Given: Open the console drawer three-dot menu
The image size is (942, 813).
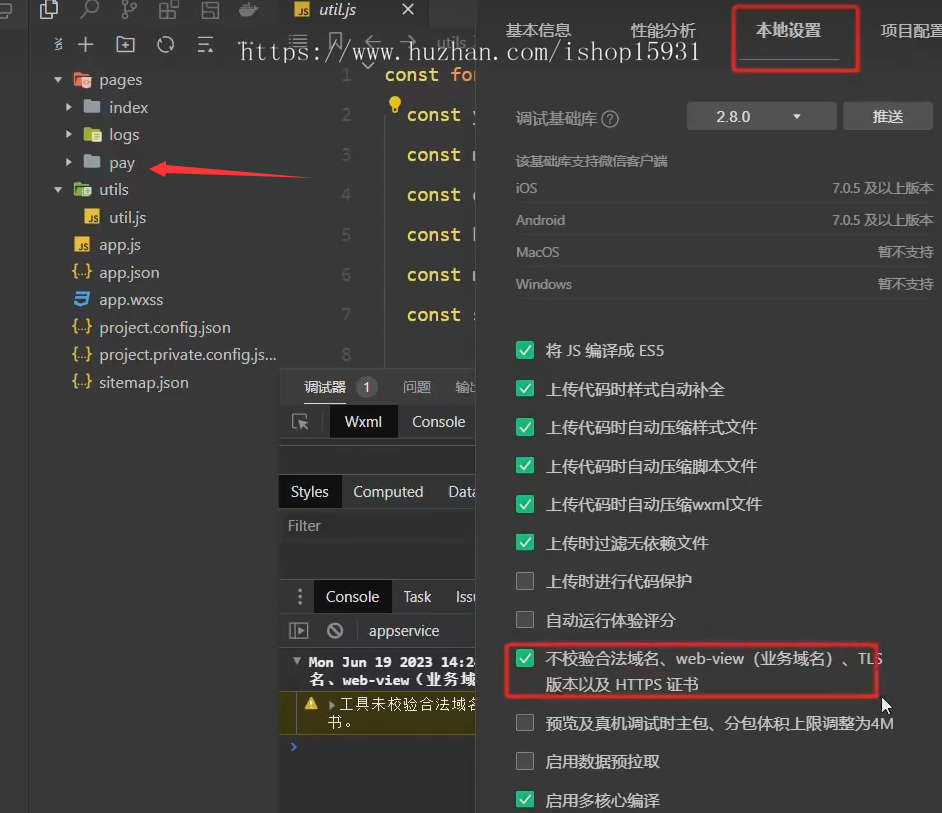Looking at the screenshot, I should tap(300, 597).
